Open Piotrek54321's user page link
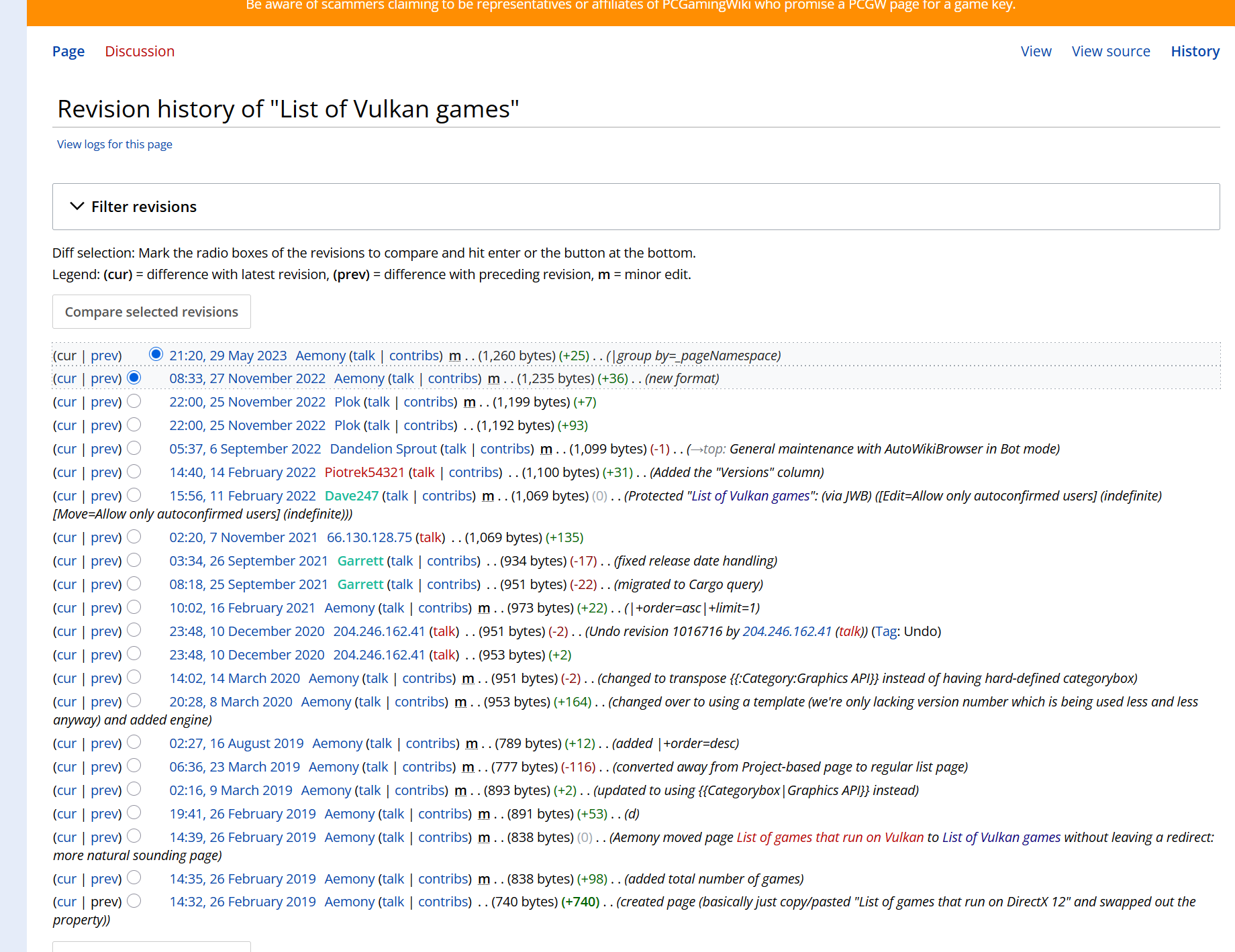 pos(364,472)
